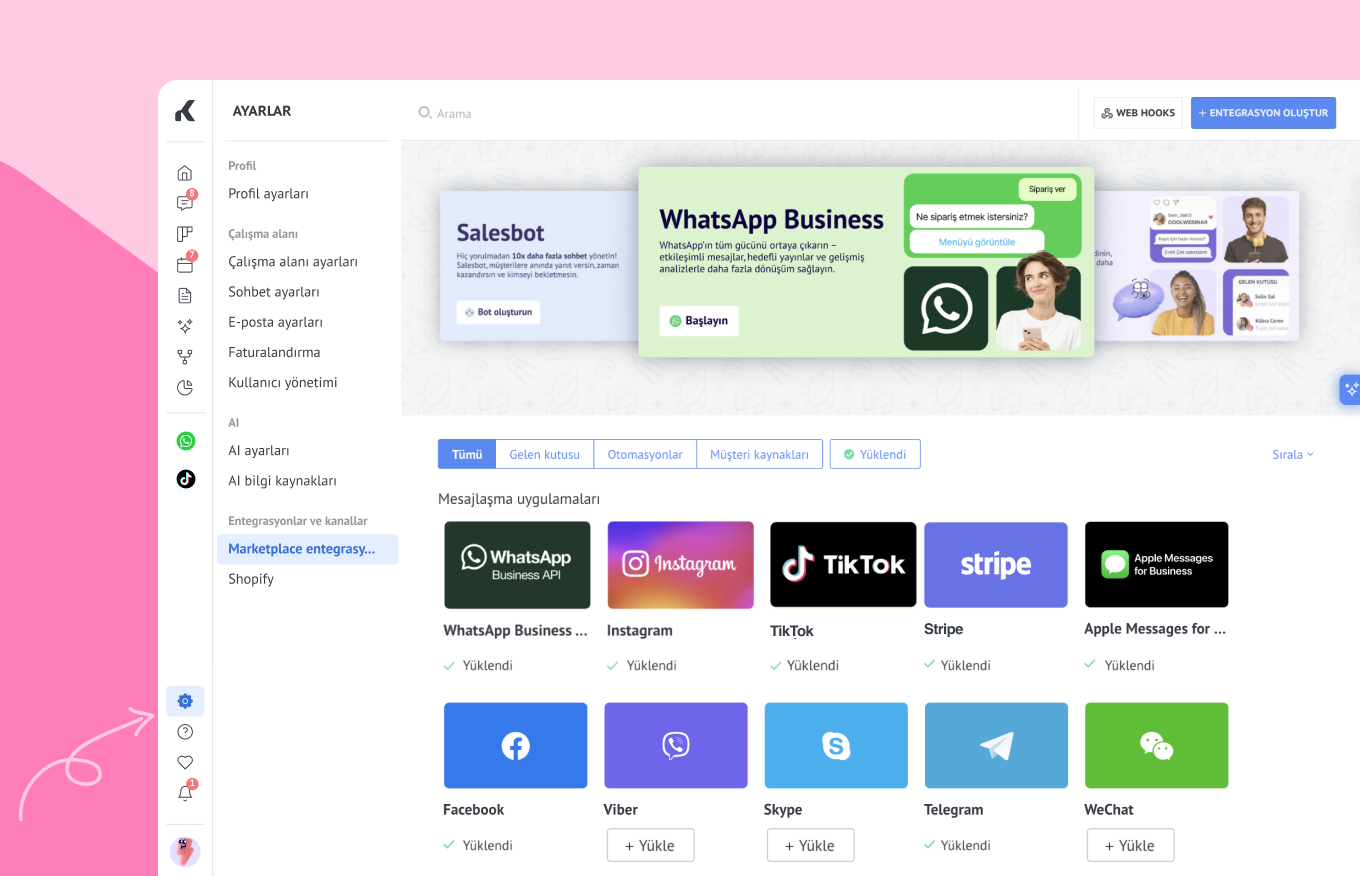Screen dimensions: 1360x876
Task: Click the Entegrasyon Oluştur button
Action: pos(1263,113)
